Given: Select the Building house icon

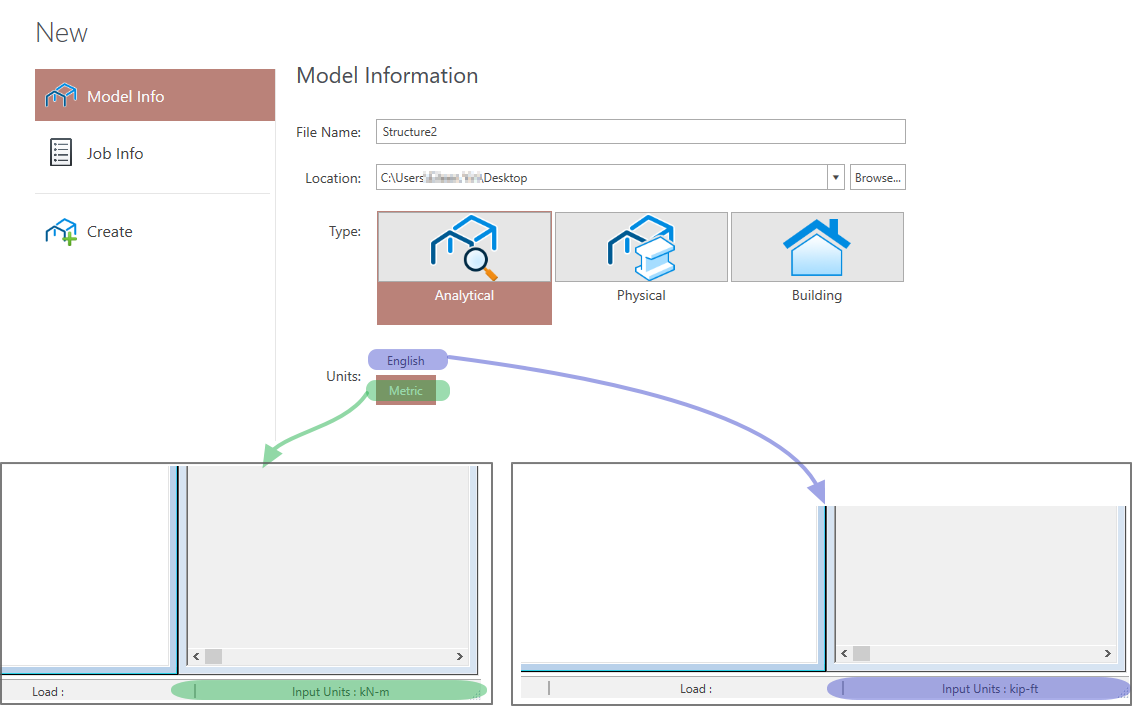Looking at the screenshot, I should click(x=817, y=246).
